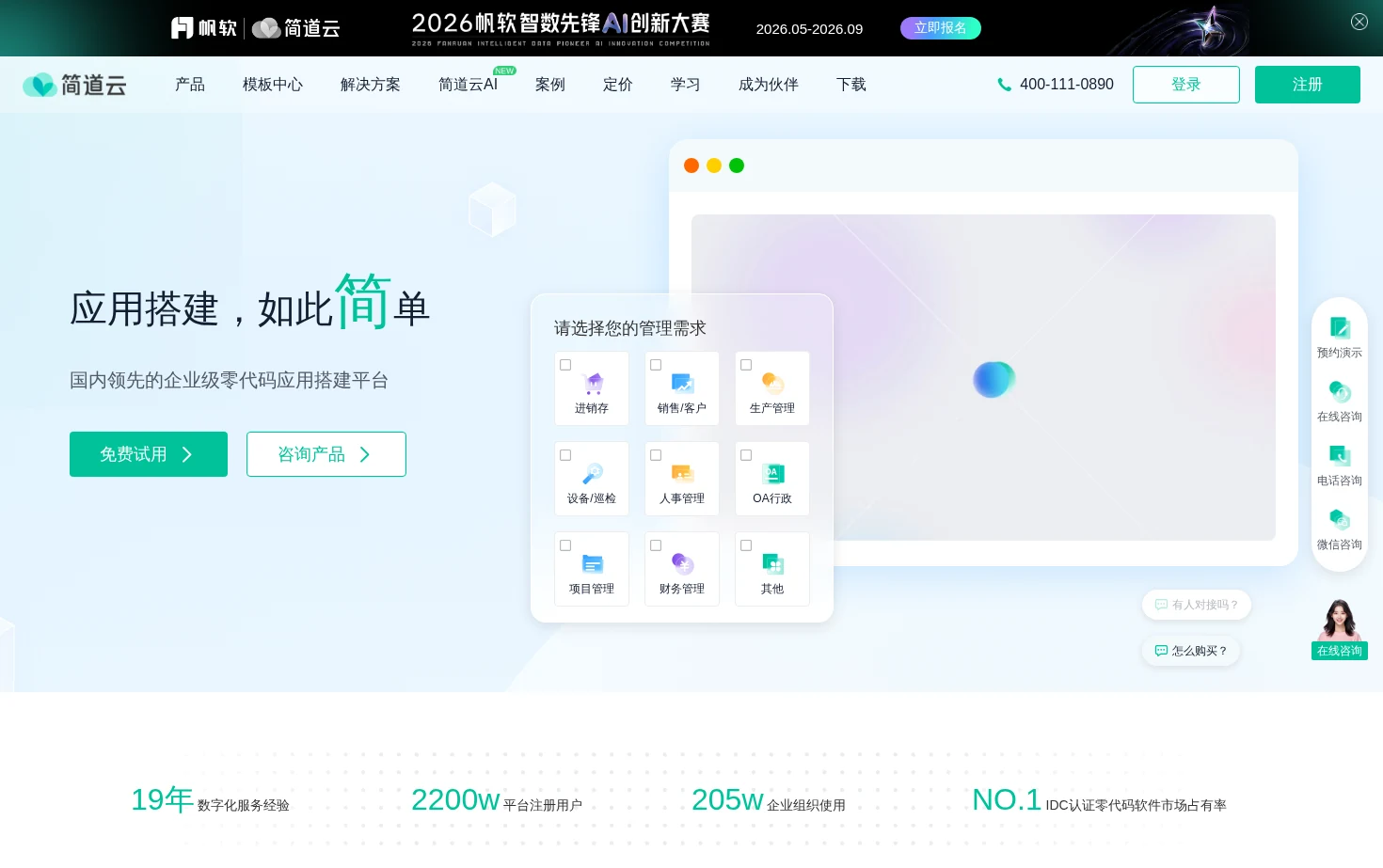Check the 销售/客户 checkbox
The height and width of the screenshot is (868, 1383).
(x=656, y=365)
